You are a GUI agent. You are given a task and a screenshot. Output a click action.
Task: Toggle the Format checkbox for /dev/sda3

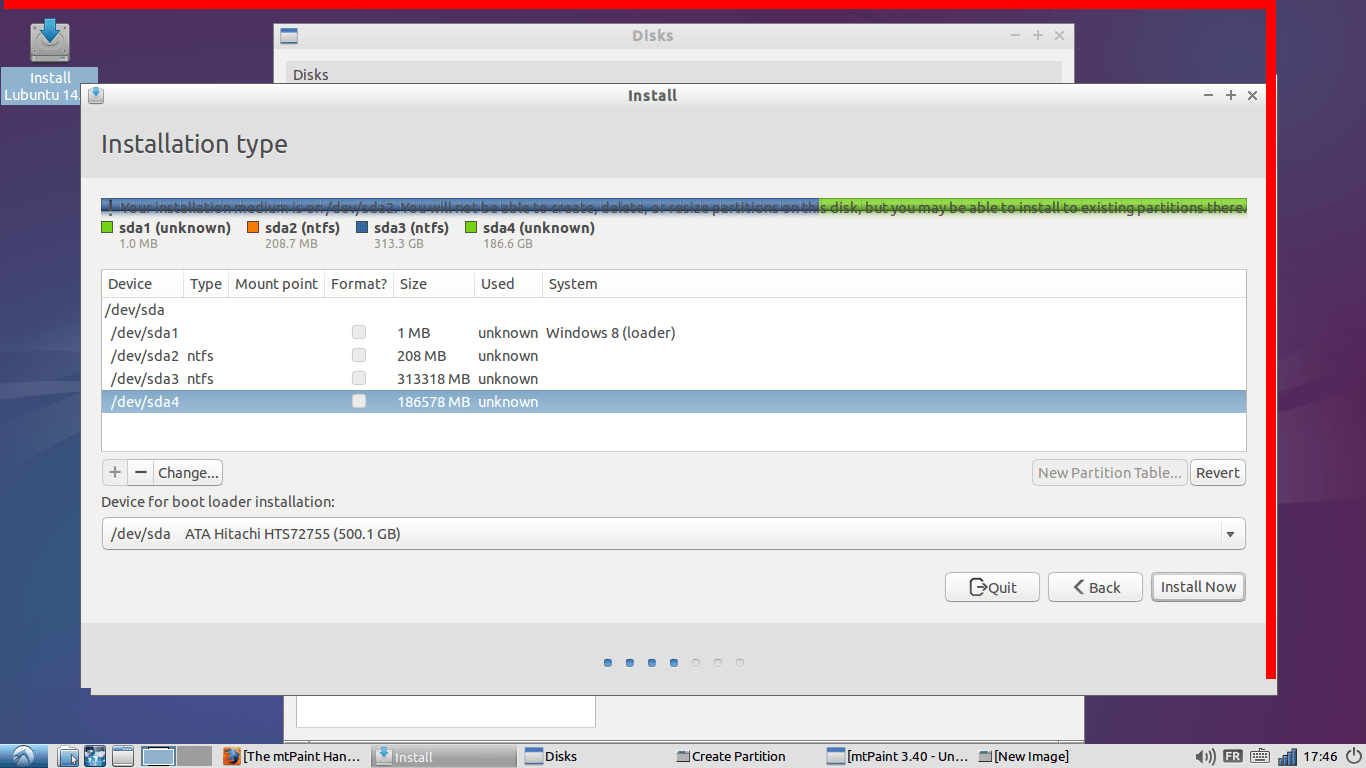coord(358,378)
